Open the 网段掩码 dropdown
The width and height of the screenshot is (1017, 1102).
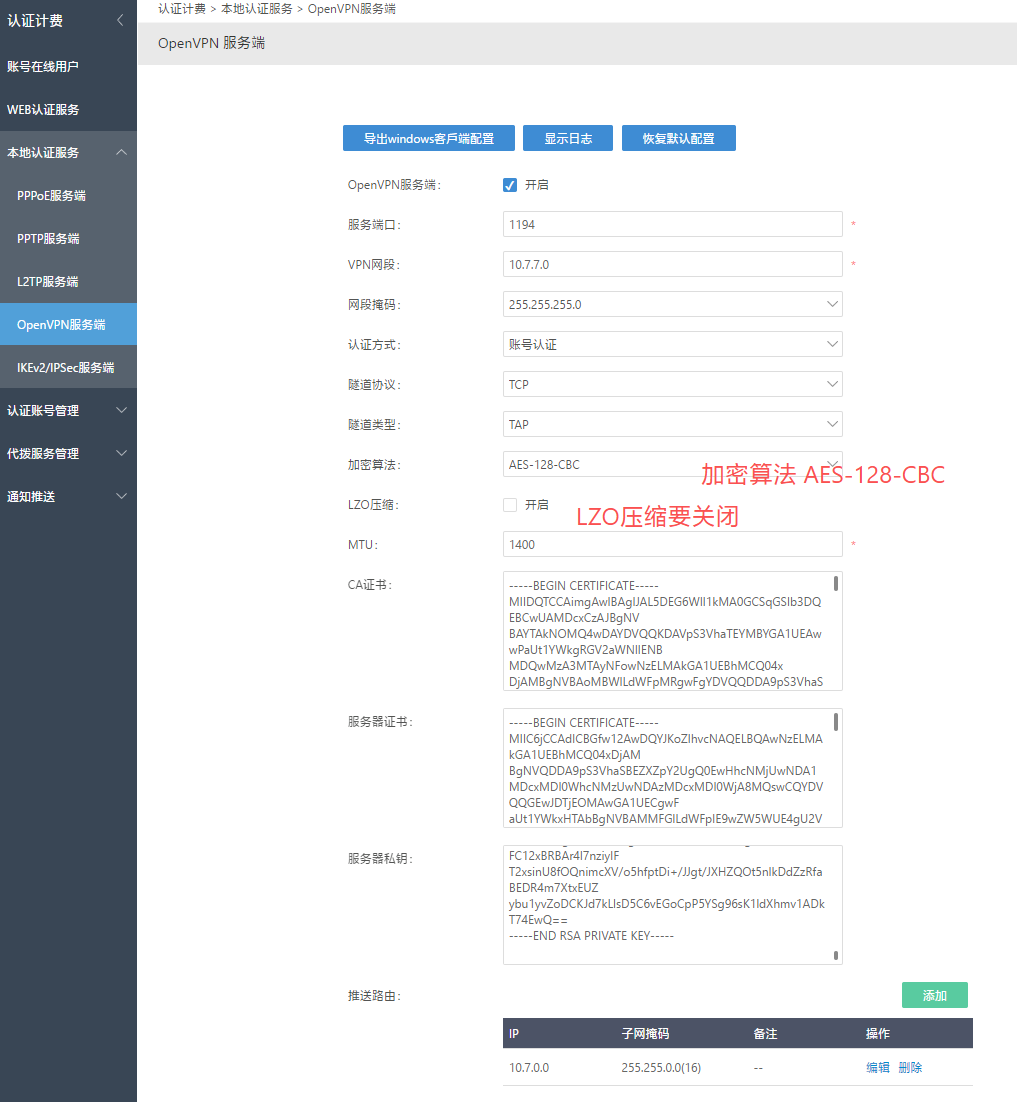coord(672,304)
